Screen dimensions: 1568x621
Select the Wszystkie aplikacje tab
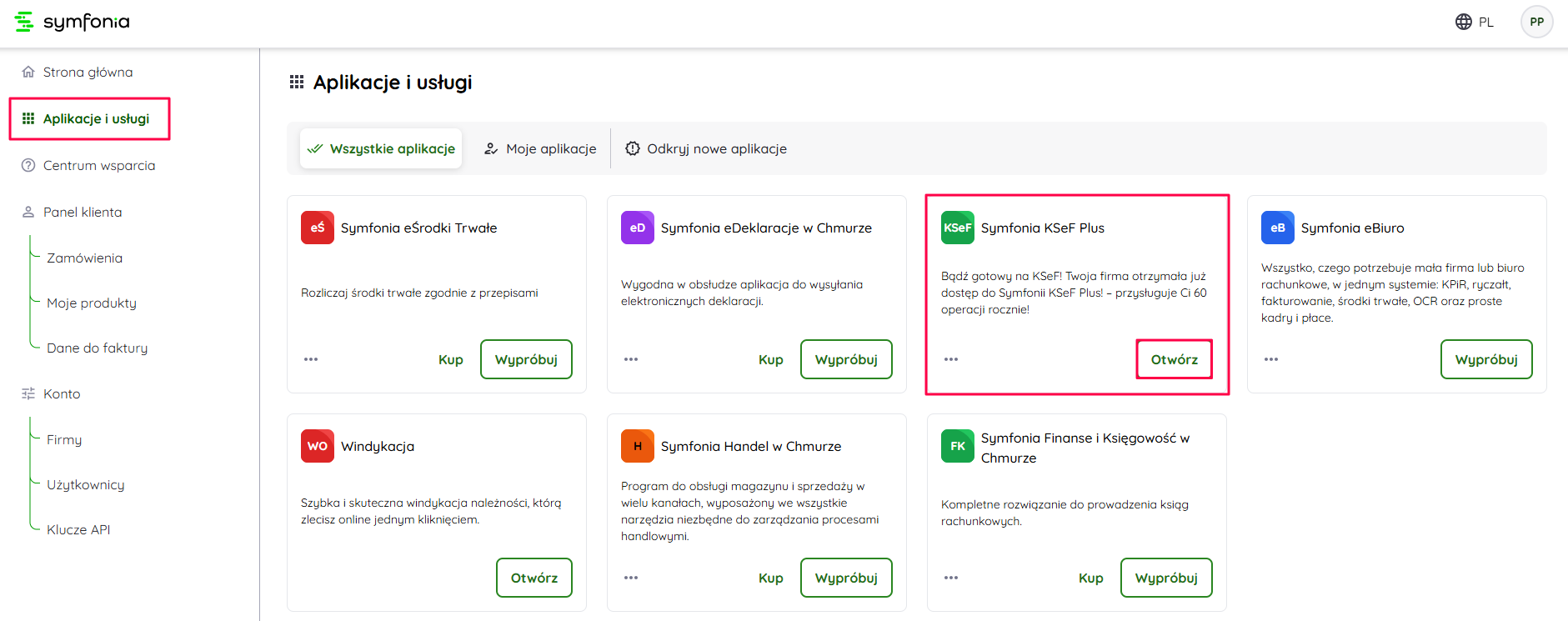coord(381,148)
